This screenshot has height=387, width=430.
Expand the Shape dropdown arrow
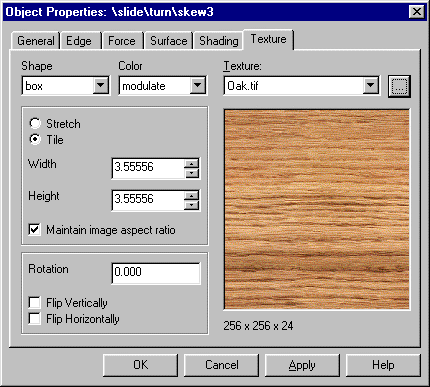[100, 86]
